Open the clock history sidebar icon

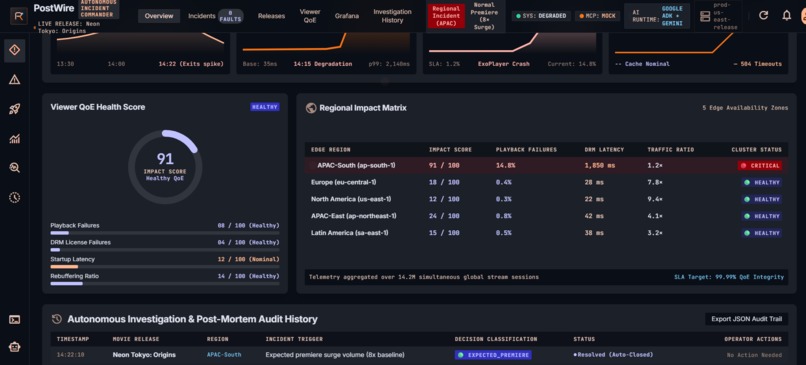pos(14,197)
